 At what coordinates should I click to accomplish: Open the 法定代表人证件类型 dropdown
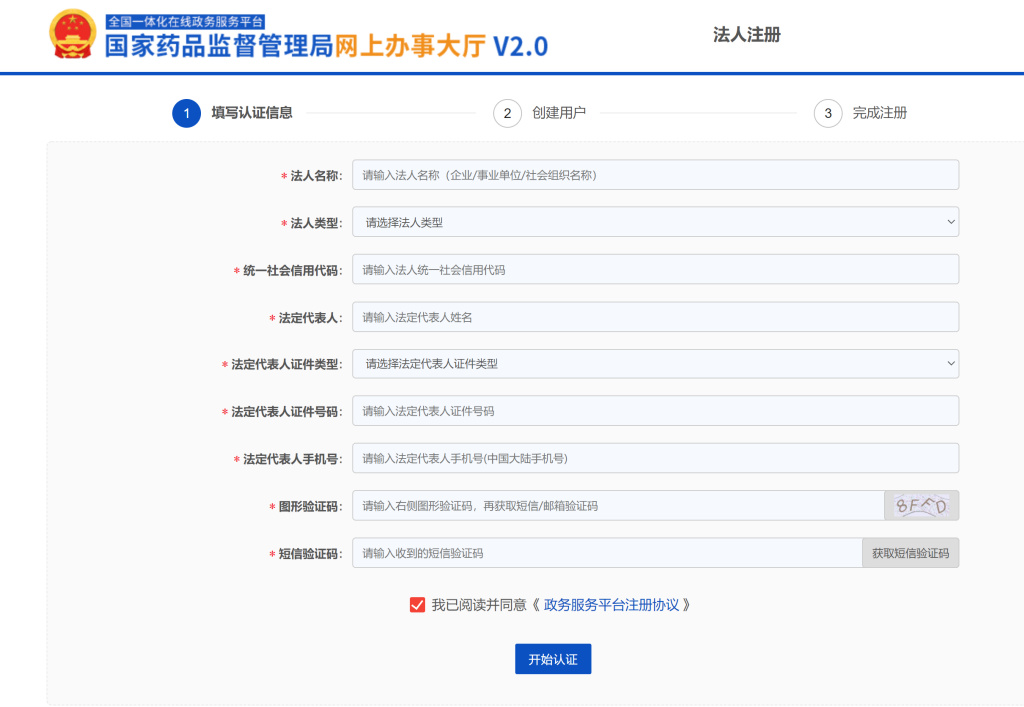[655, 363]
